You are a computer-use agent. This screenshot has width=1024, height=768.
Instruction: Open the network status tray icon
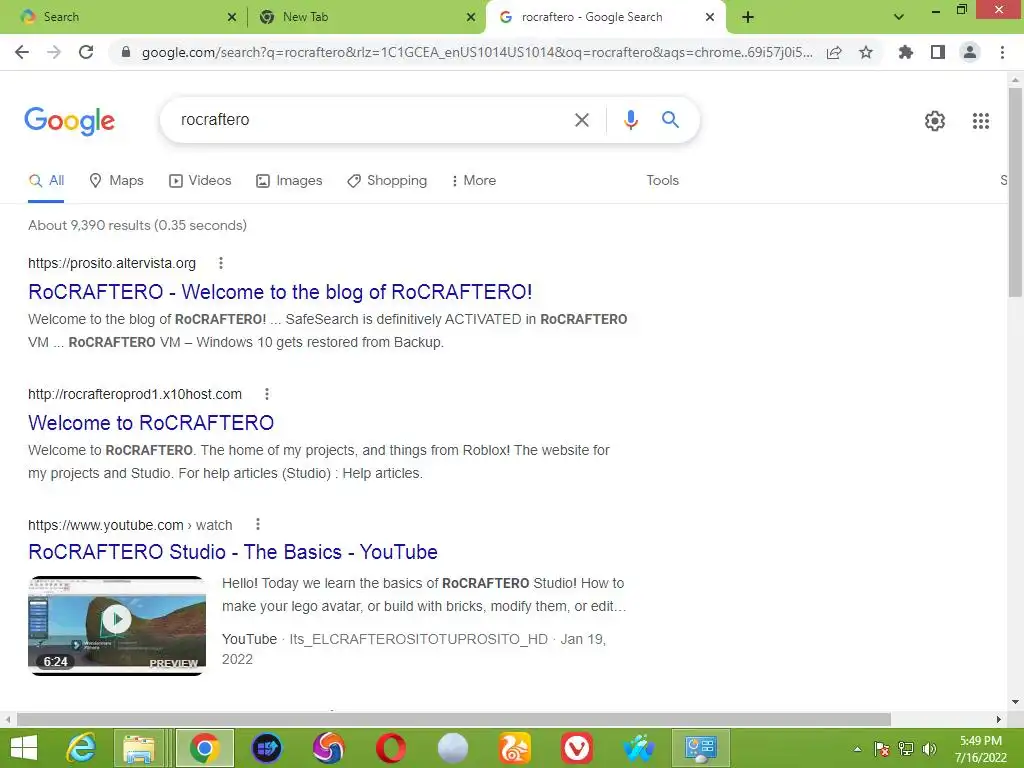pos(906,749)
